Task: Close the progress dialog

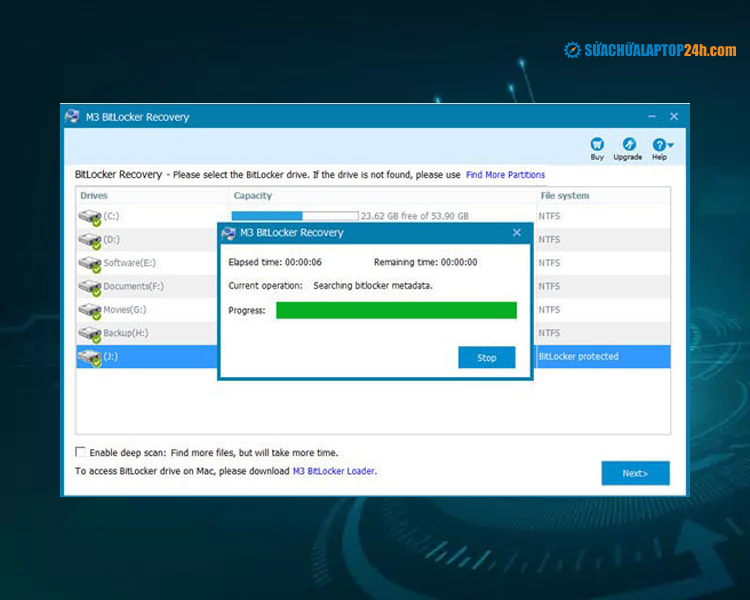Action: (x=517, y=233)
